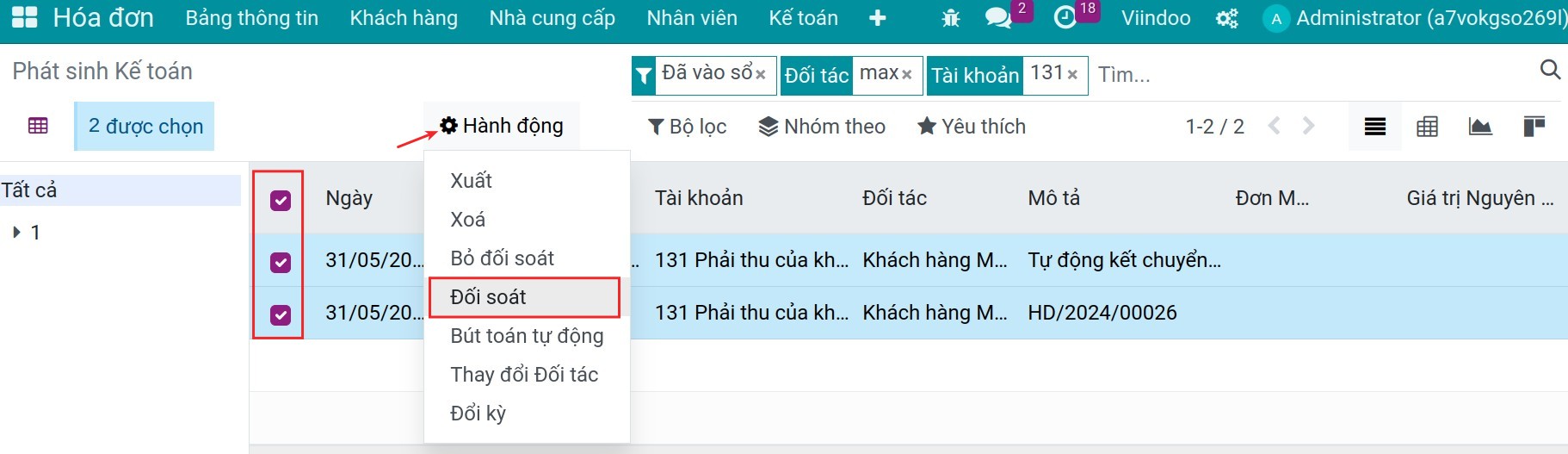This screenshot has height=454, width=1568.
Task: Click '131 Phải thu' in 'Tự động kết chuyển' row
Action: (751, 260)
